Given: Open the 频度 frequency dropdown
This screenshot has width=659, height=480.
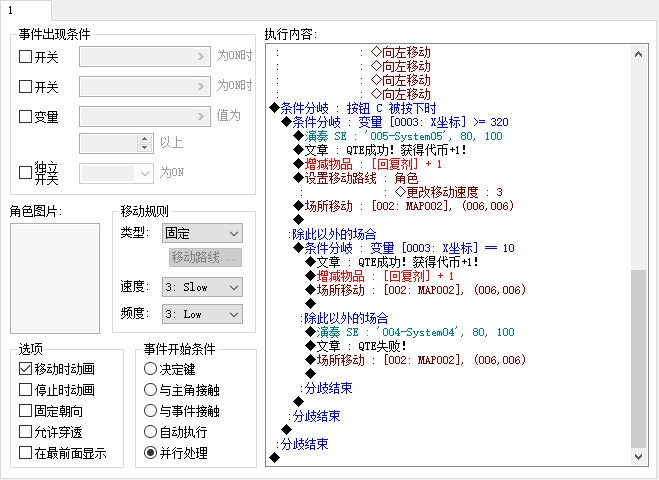Looking at the screenshot, I should click(202, 314).
